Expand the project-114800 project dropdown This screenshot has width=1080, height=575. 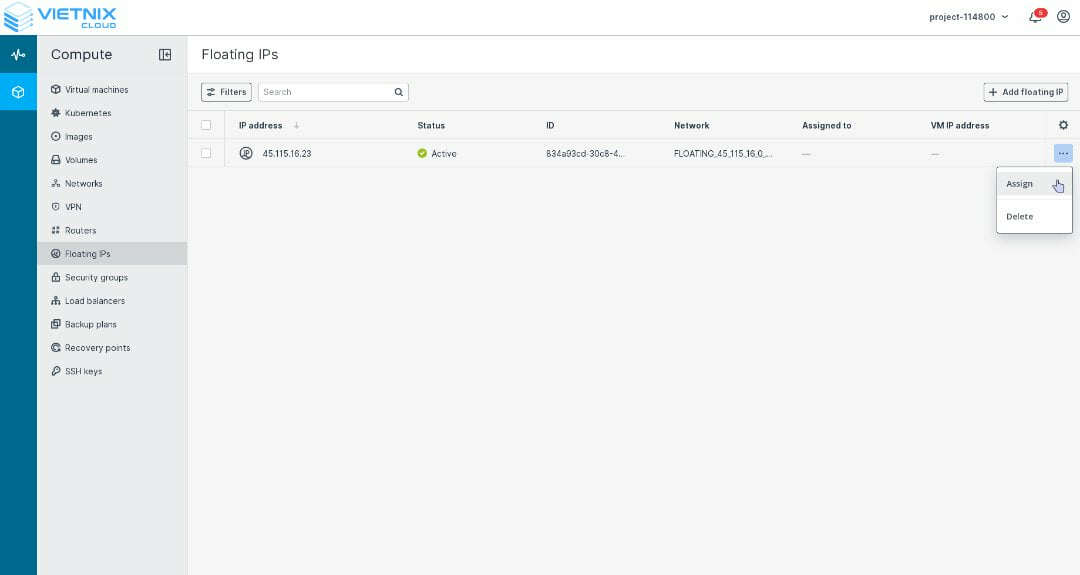[968, 17]
